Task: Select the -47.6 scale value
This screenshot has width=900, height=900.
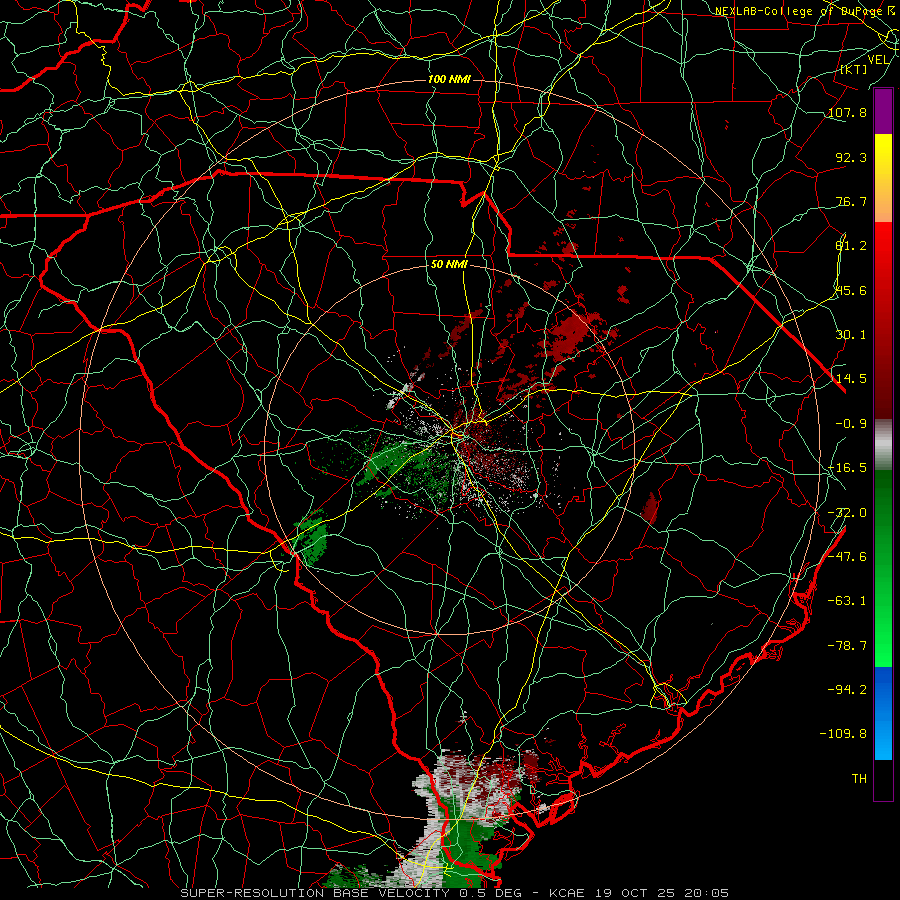Action: tap(847, 556)
